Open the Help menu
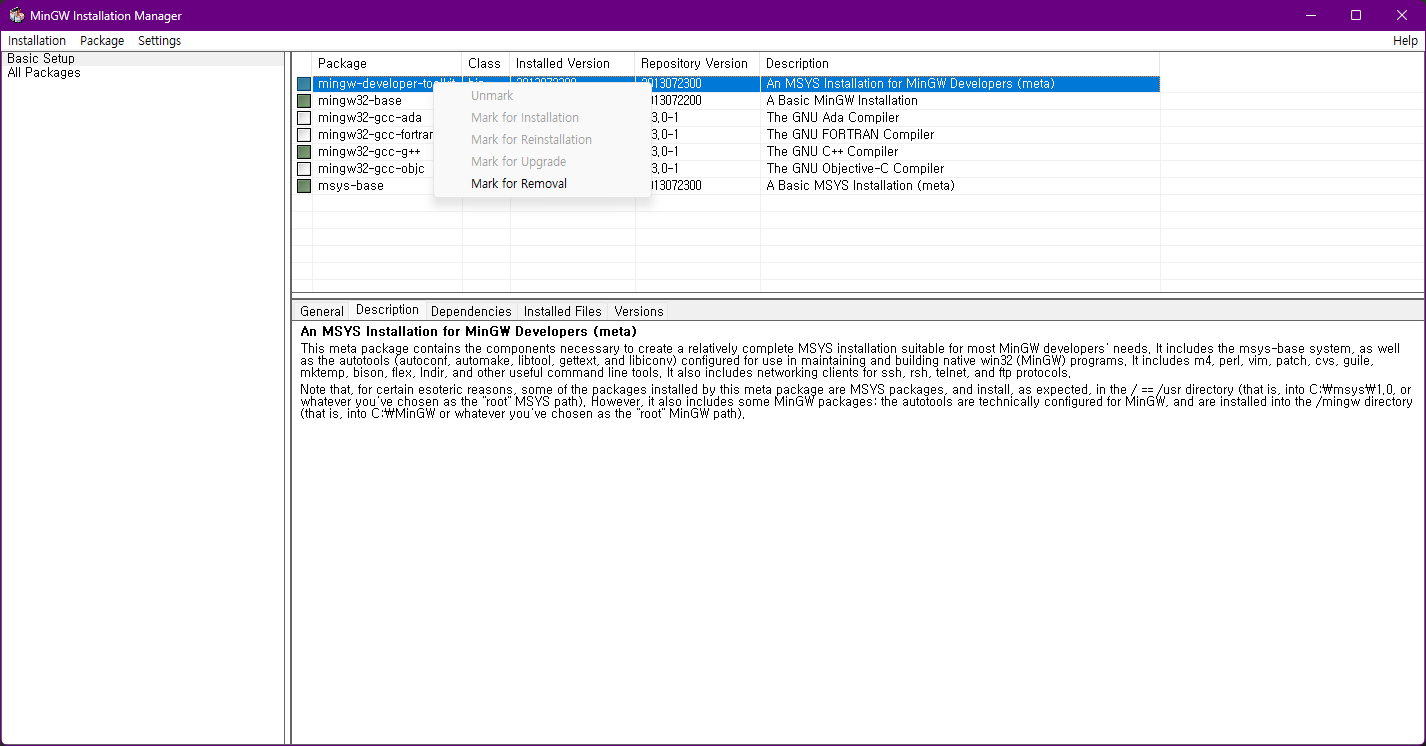Image resolution: width=1426 pixels, height=746 pixels. (1405, 41)
